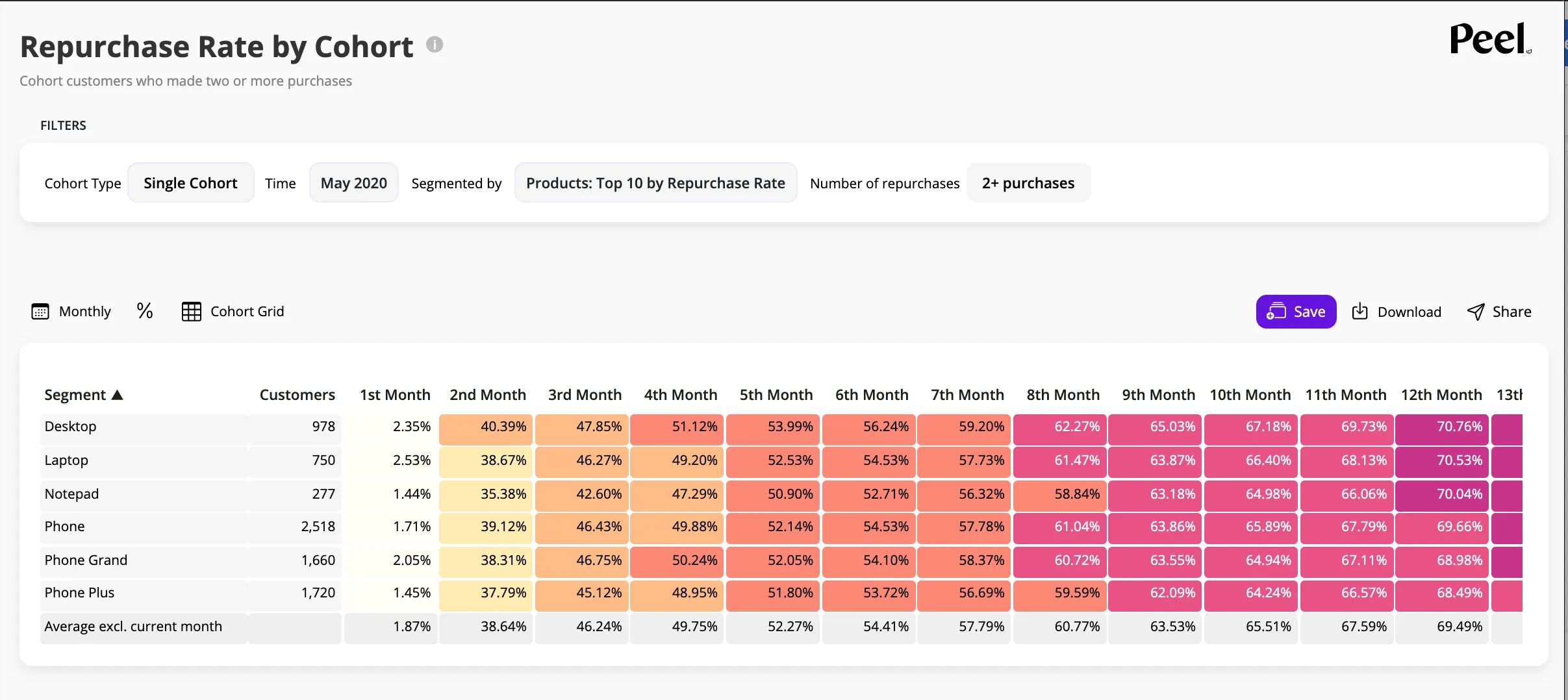
Task: Switch the Monthly interval option
Action: pos(85,312)
